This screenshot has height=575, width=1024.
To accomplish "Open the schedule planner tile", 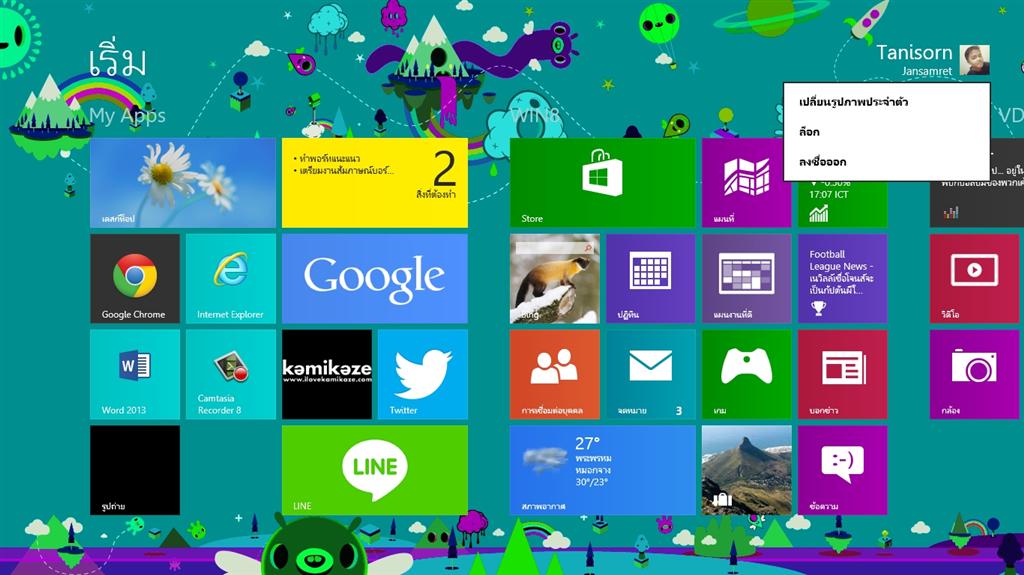I will tap(746, 278).
